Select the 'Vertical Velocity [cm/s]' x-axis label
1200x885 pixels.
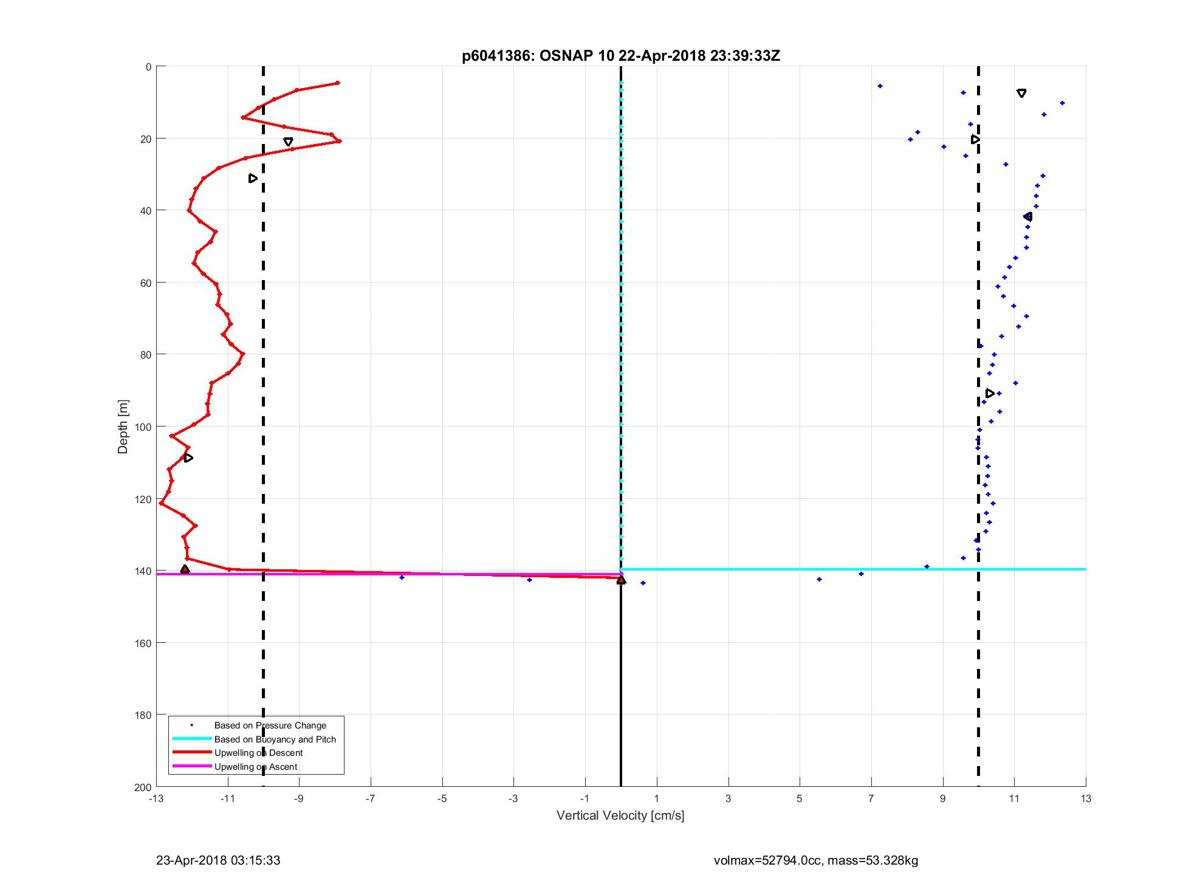point(620,816)
